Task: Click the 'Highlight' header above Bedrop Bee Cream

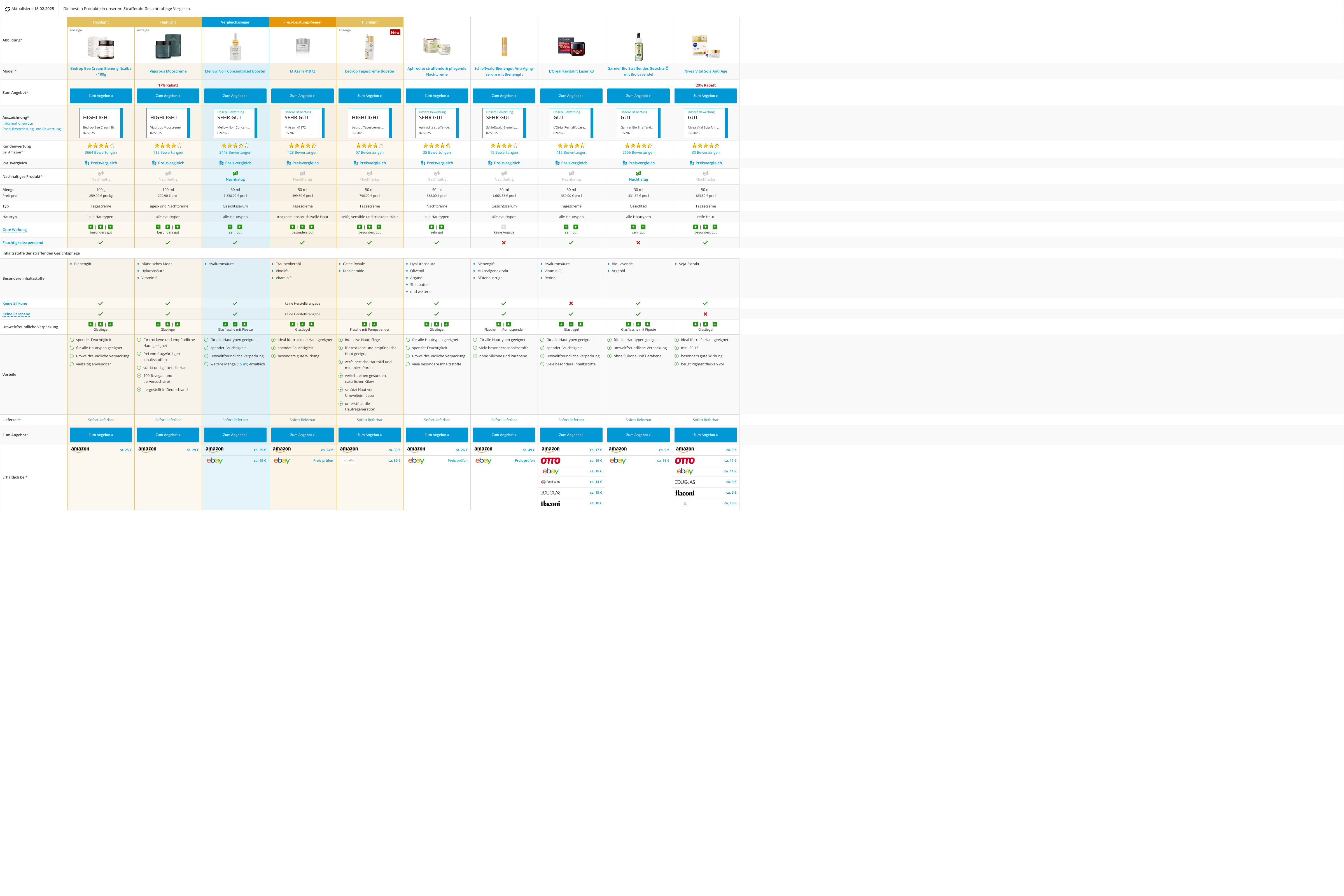Action: (101, 22)
